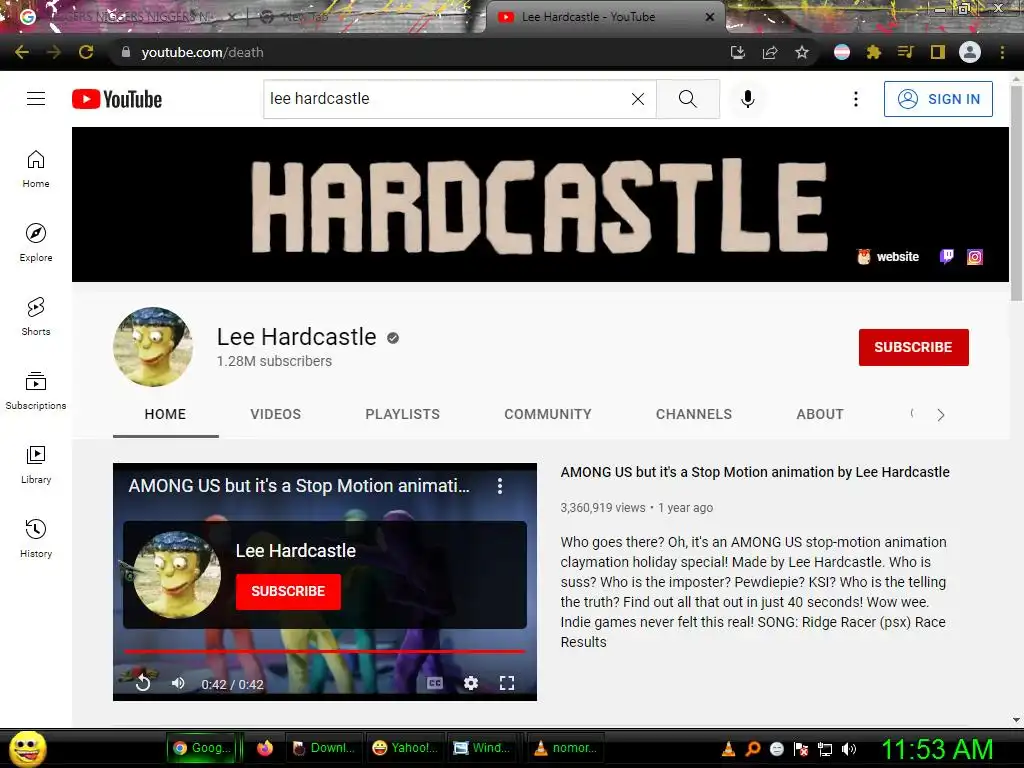Toggle closed captions in the player

pyautogui.click(x=435, y=683)
